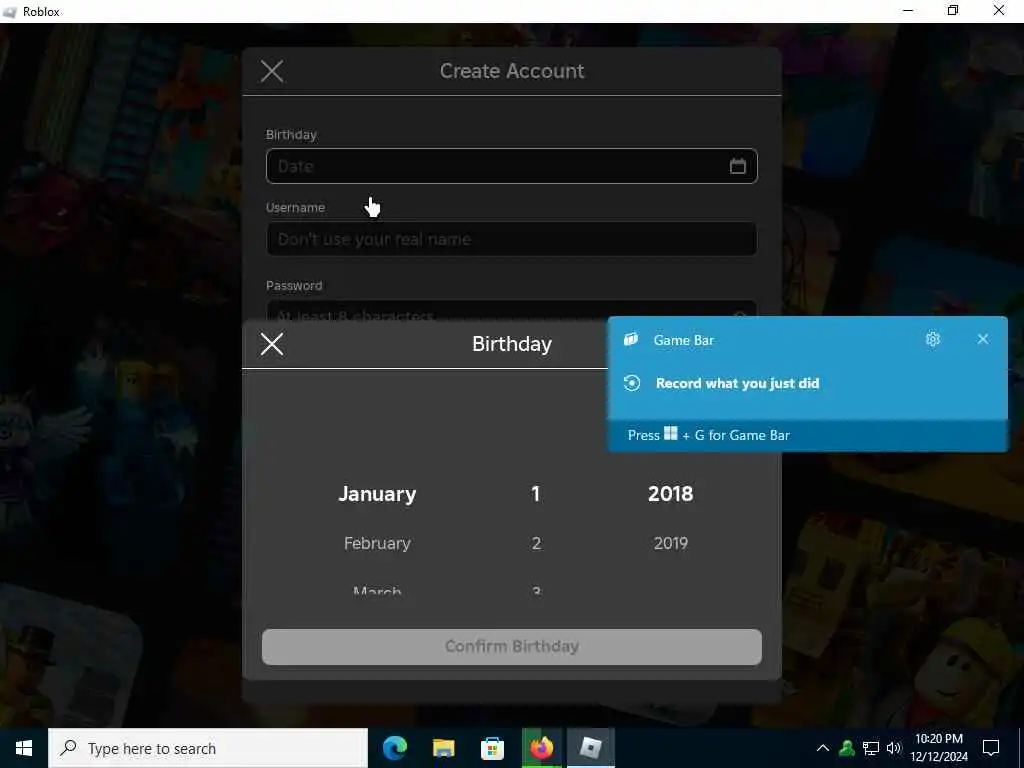Choose day 2 in the day picker
The image size is (1024, 768).
click(536, 543)
